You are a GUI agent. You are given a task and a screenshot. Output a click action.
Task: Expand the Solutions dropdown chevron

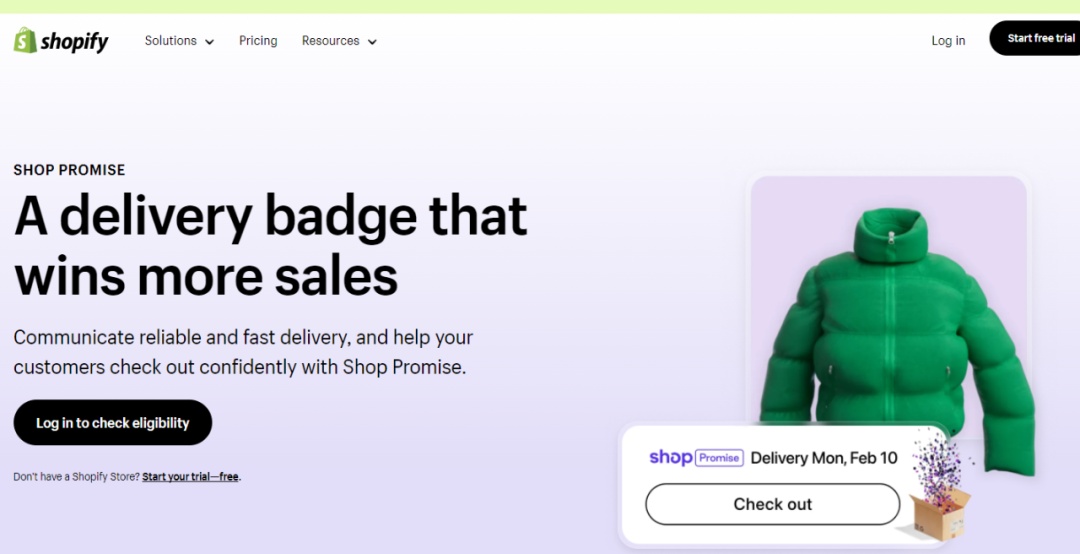[209, 42]
